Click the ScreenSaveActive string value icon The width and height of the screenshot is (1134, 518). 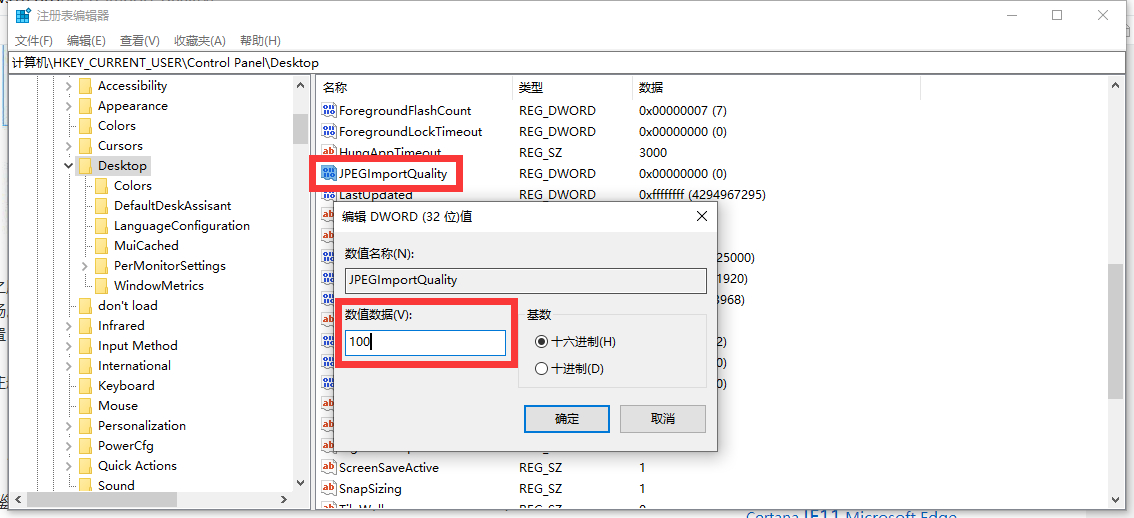(x=329, y=467)
